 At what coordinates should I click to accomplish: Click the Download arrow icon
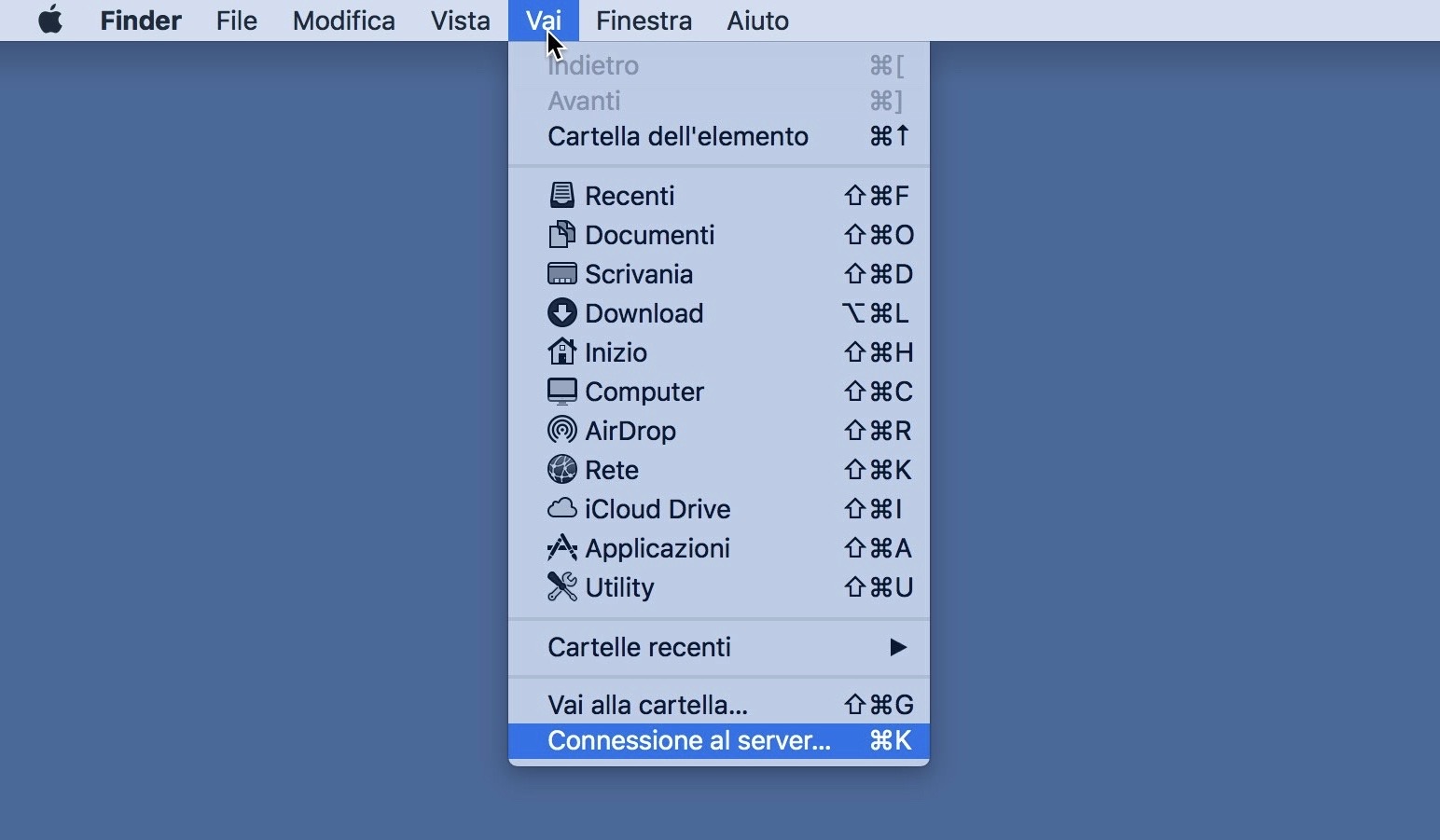[x=561, y=313]
